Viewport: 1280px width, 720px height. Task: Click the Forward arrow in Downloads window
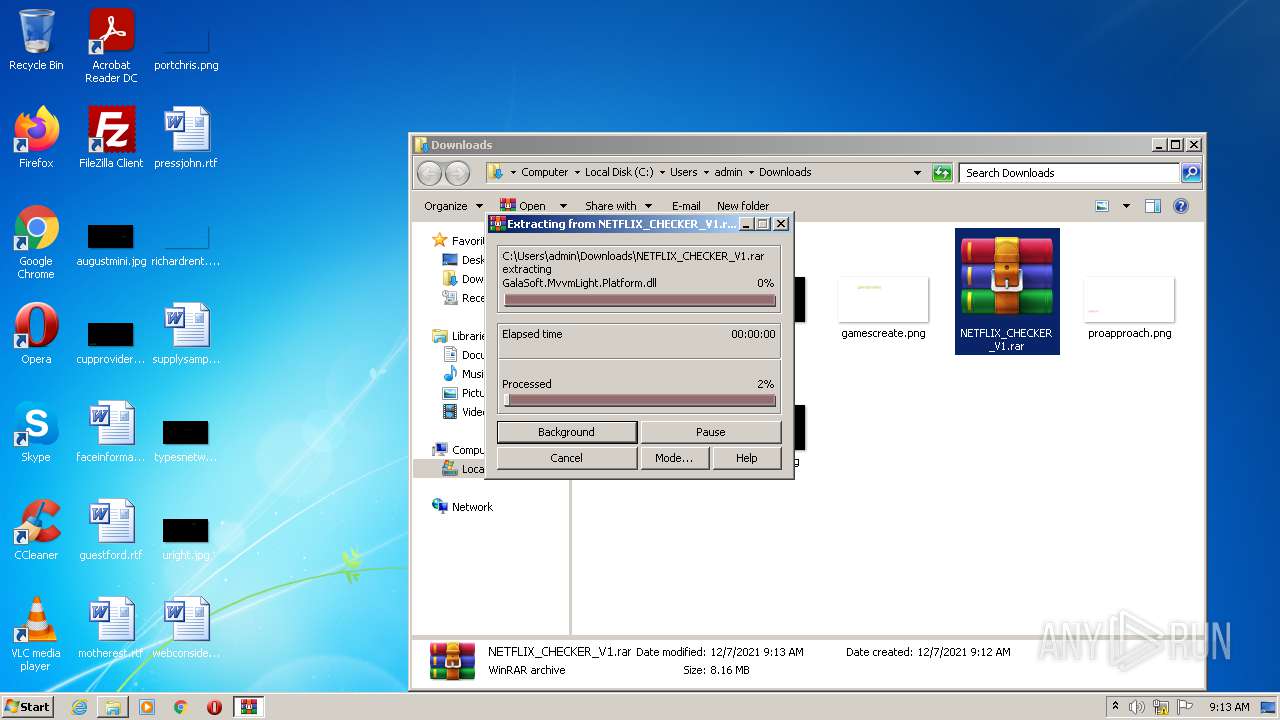[457, 173]
